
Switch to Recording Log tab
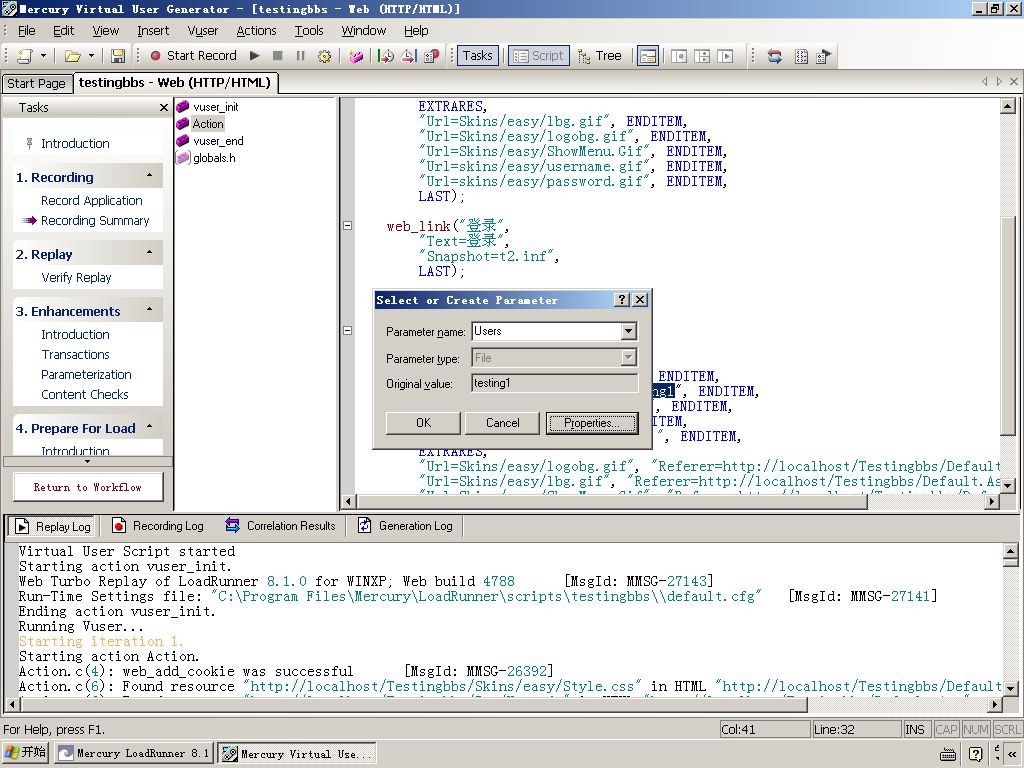click(158, 526)
